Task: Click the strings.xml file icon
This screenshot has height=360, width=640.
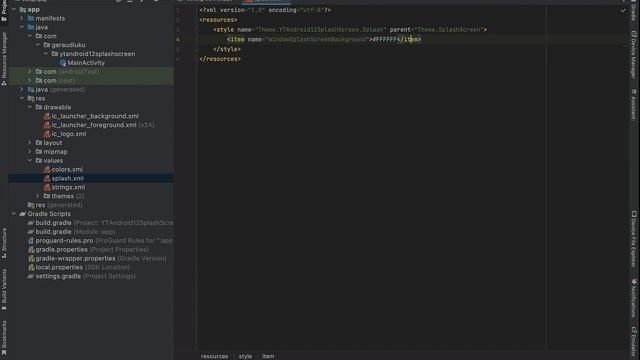Action: (47, 187)
